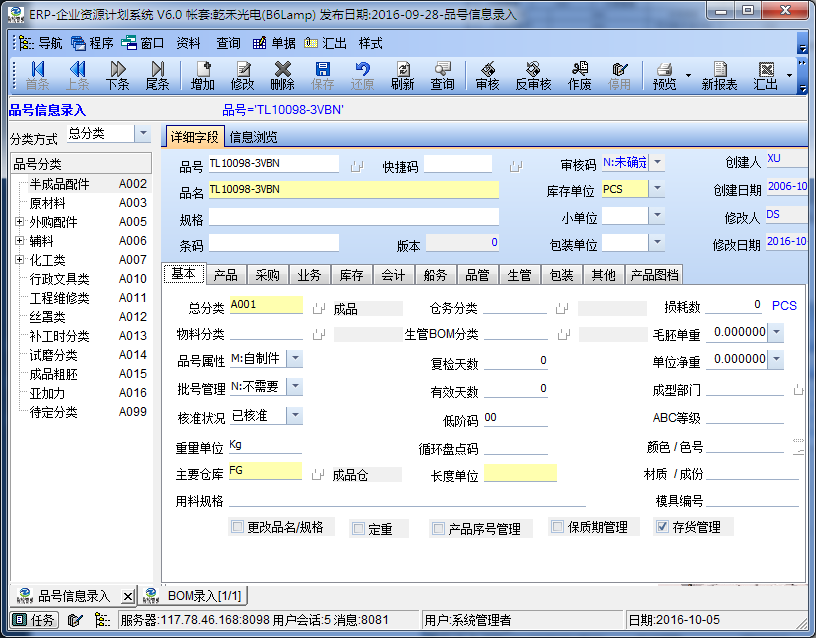
Task: Toggle the 更改品名/规格 checkbox
Action: (237, 527)
